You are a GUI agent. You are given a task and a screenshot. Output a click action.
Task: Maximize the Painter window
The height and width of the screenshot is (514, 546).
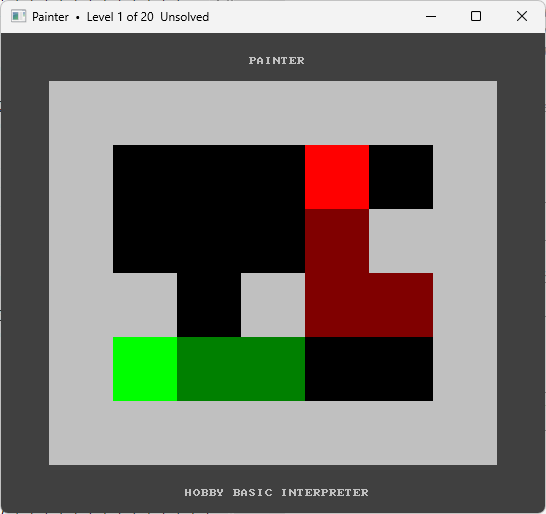[476, 16]
